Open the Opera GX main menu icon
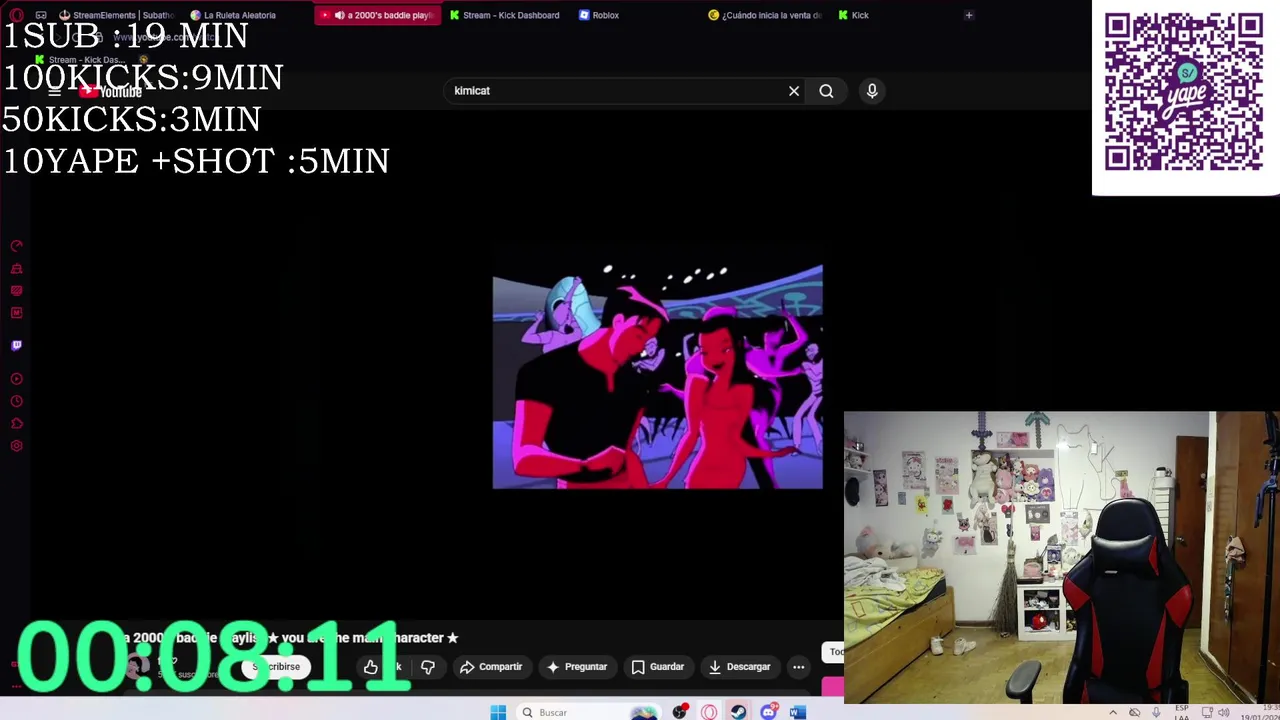 tap(16, 15)
